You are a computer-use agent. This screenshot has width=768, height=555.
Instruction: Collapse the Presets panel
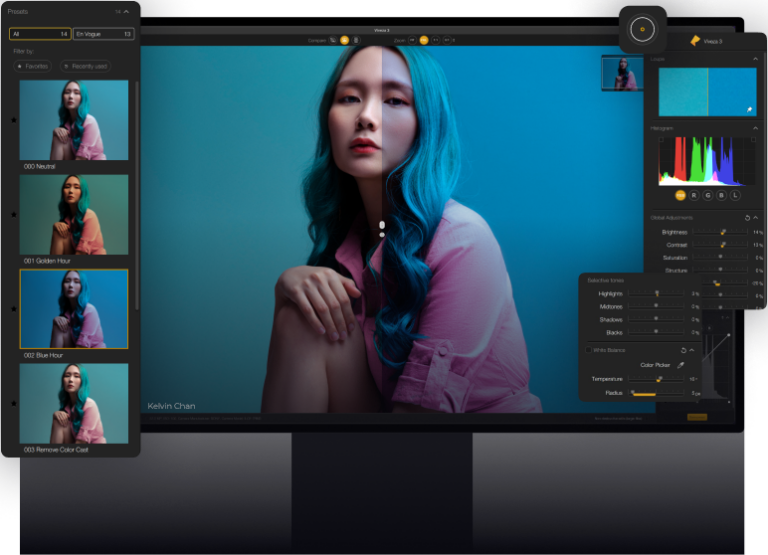click(x=126, y=12)
